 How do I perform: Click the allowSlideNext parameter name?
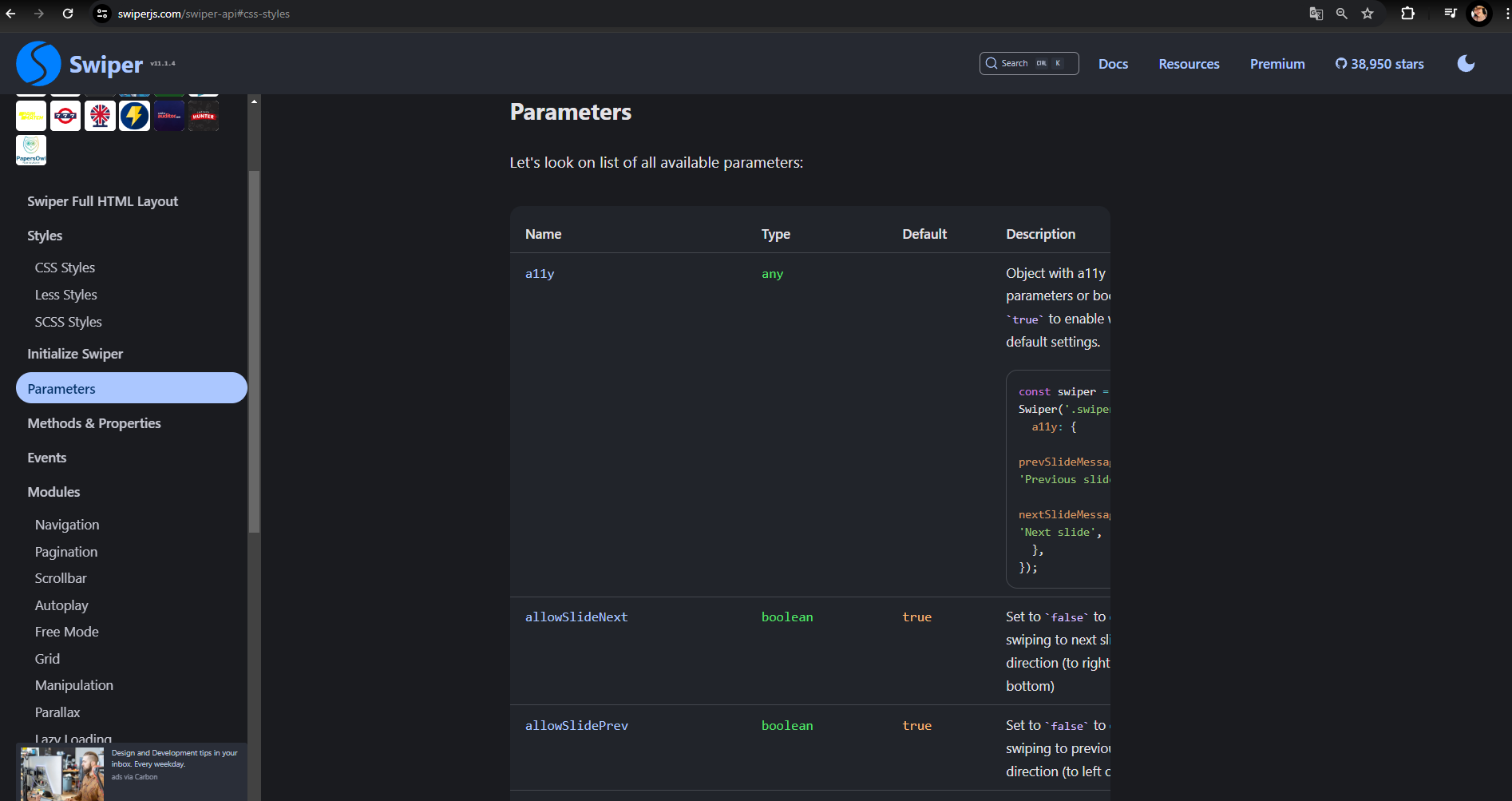click(x=576, y=617)
